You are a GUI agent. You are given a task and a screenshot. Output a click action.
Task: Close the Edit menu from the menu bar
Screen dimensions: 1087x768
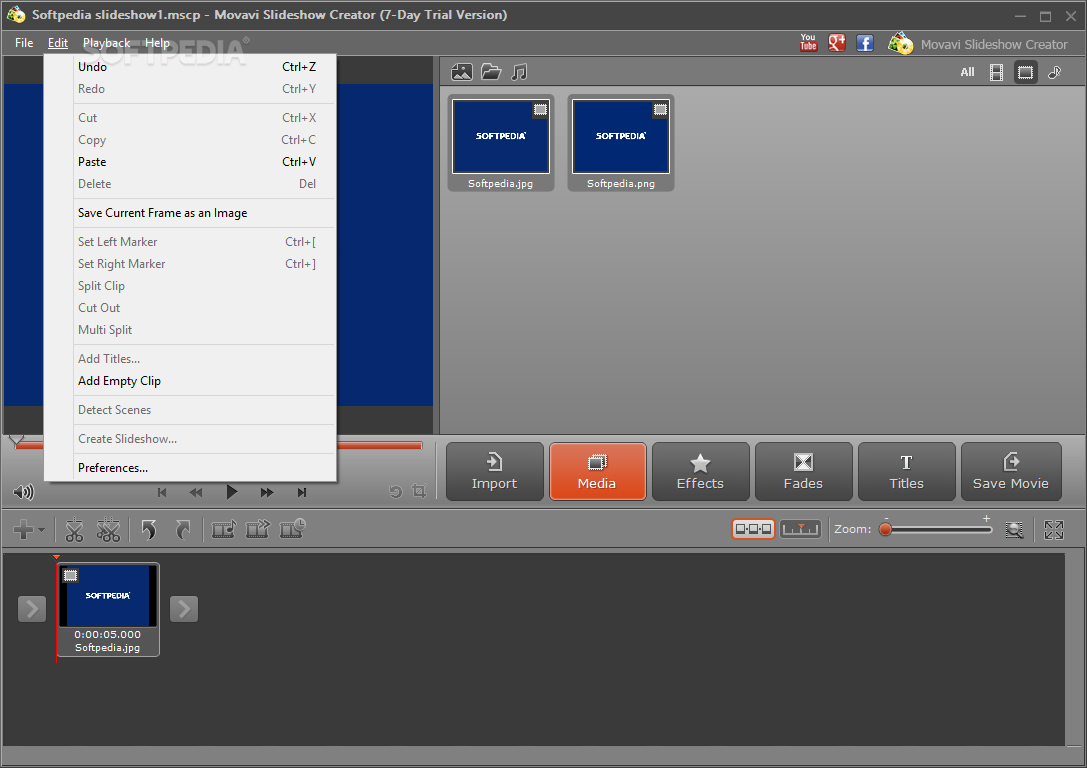point(58,43)
